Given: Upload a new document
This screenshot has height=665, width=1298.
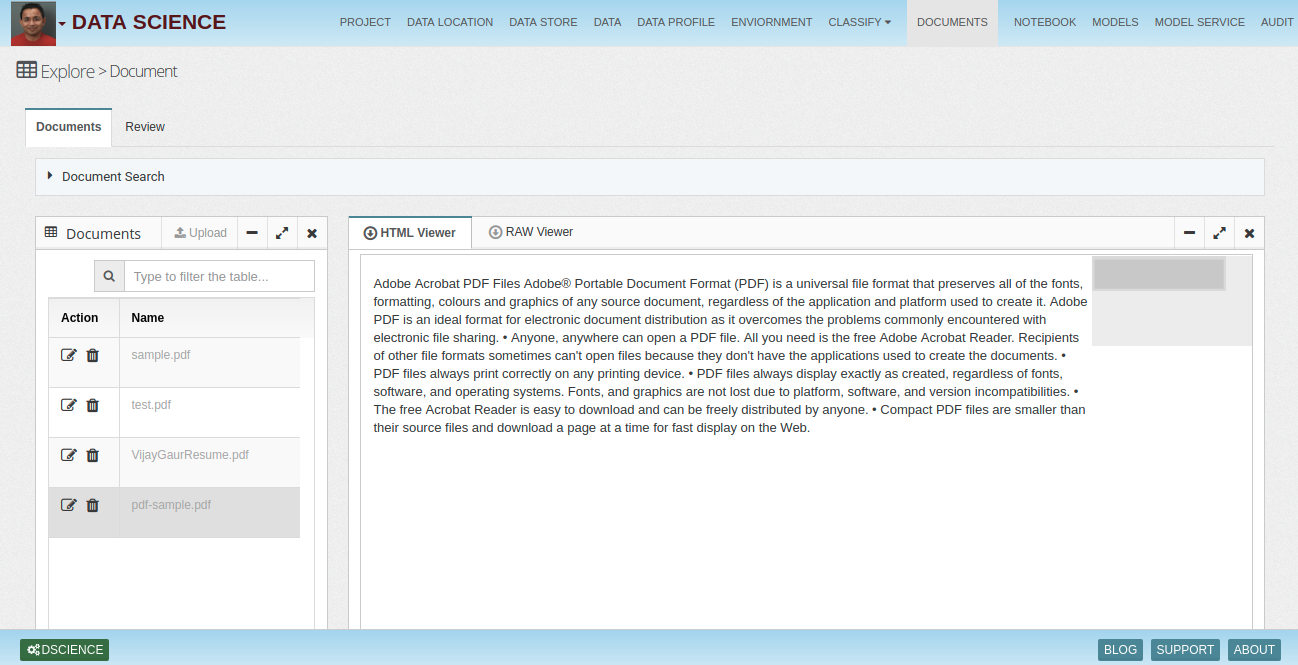Looking at the screenshot, I should click(x=200, y=233).
